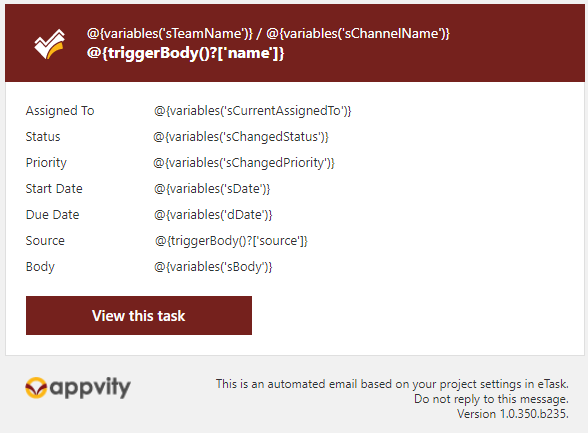Click the Appvity logo

tap(78, 388)
